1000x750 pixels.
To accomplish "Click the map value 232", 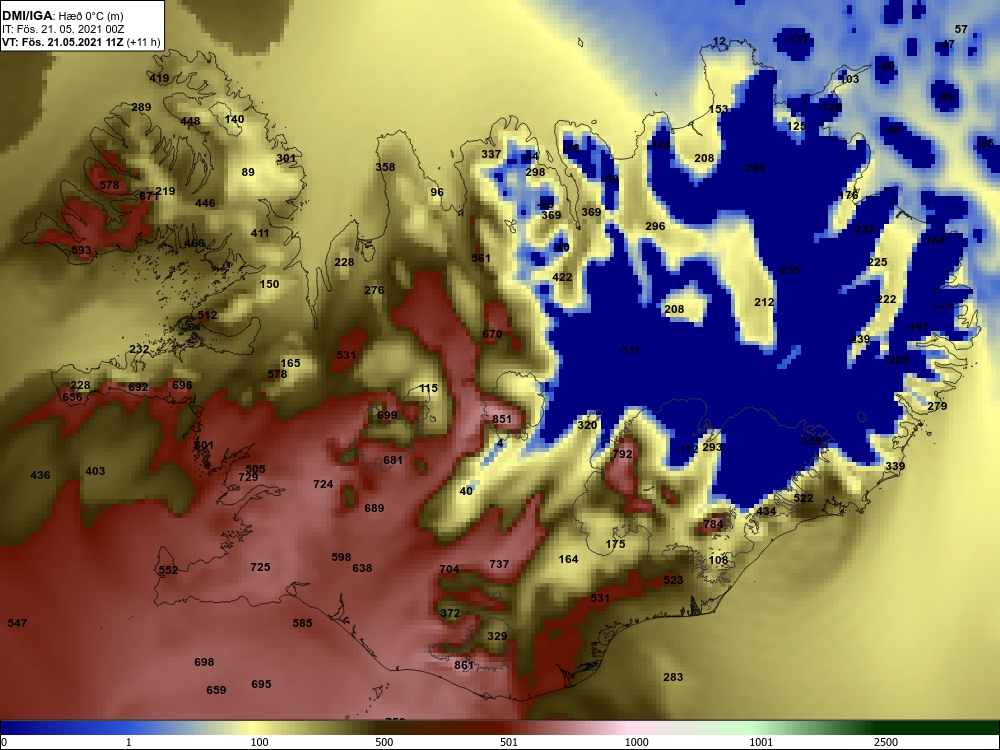I will click(139, 349).
